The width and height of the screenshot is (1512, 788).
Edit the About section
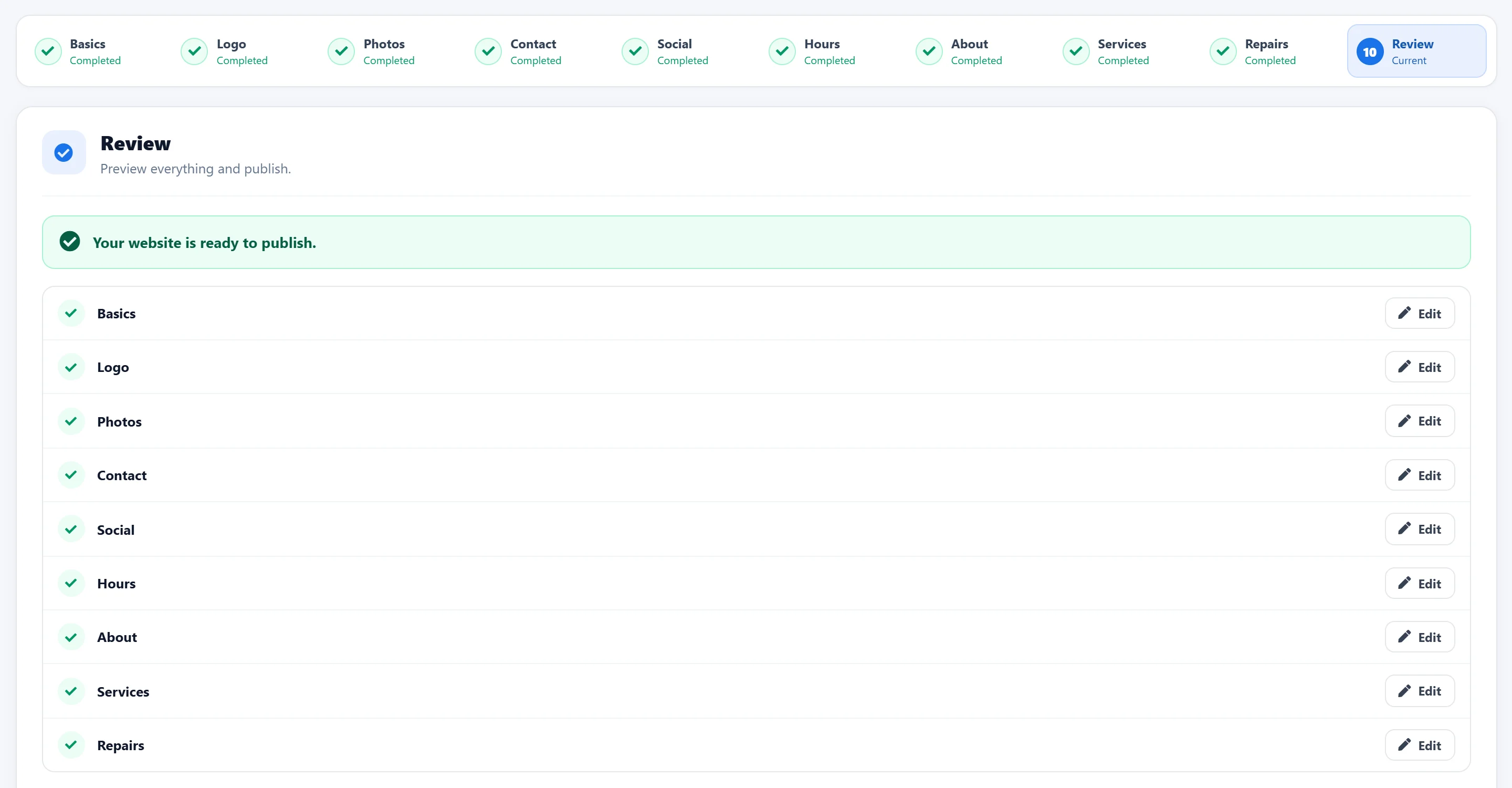(1419, 637)
